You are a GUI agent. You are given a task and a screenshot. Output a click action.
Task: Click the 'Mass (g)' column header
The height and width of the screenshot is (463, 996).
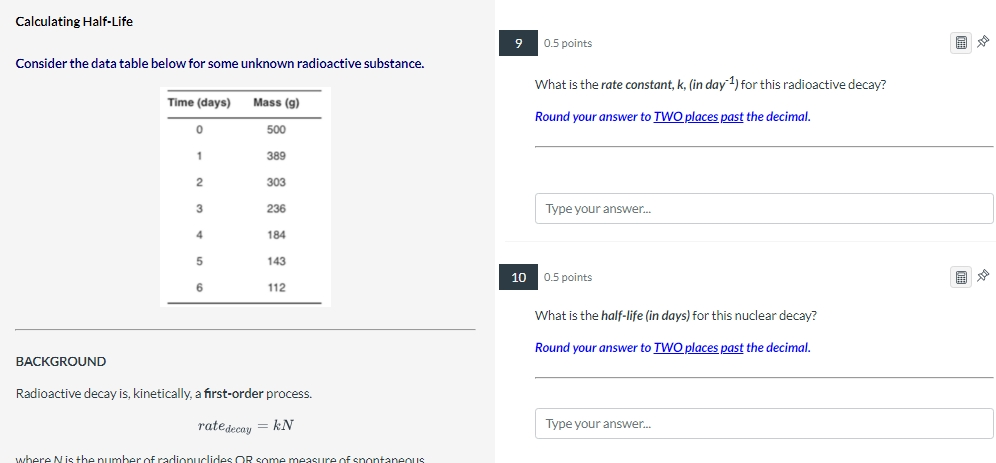pyautogui.click(x=276, y=103)
